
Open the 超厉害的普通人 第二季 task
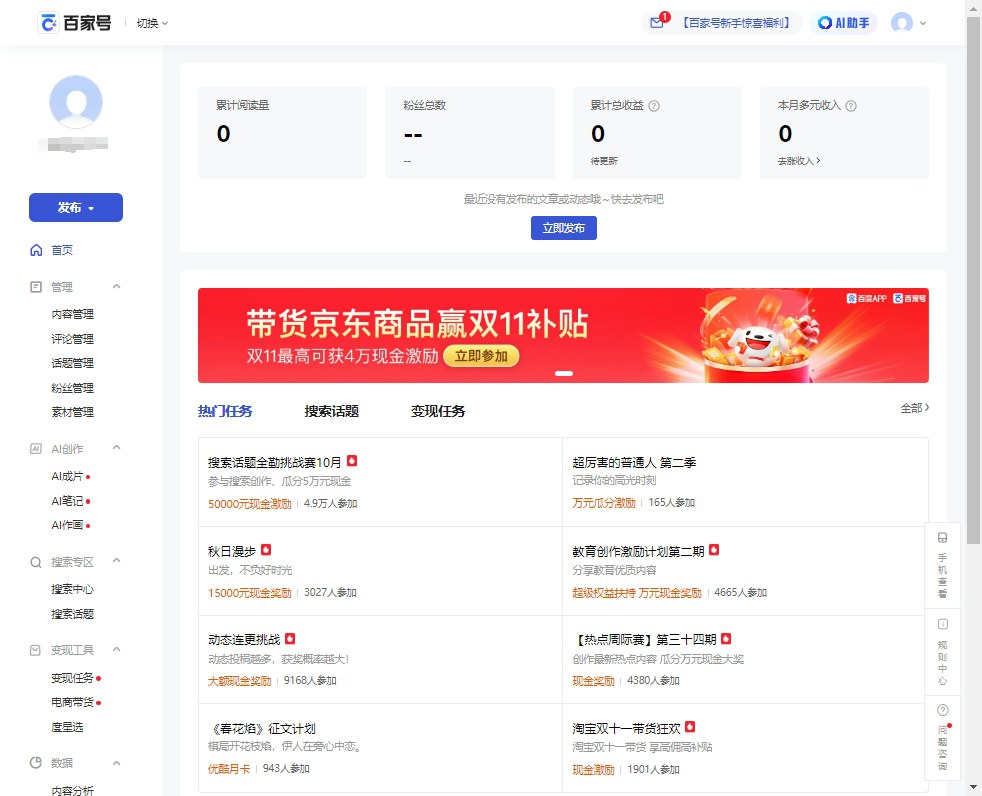(634, 462)
